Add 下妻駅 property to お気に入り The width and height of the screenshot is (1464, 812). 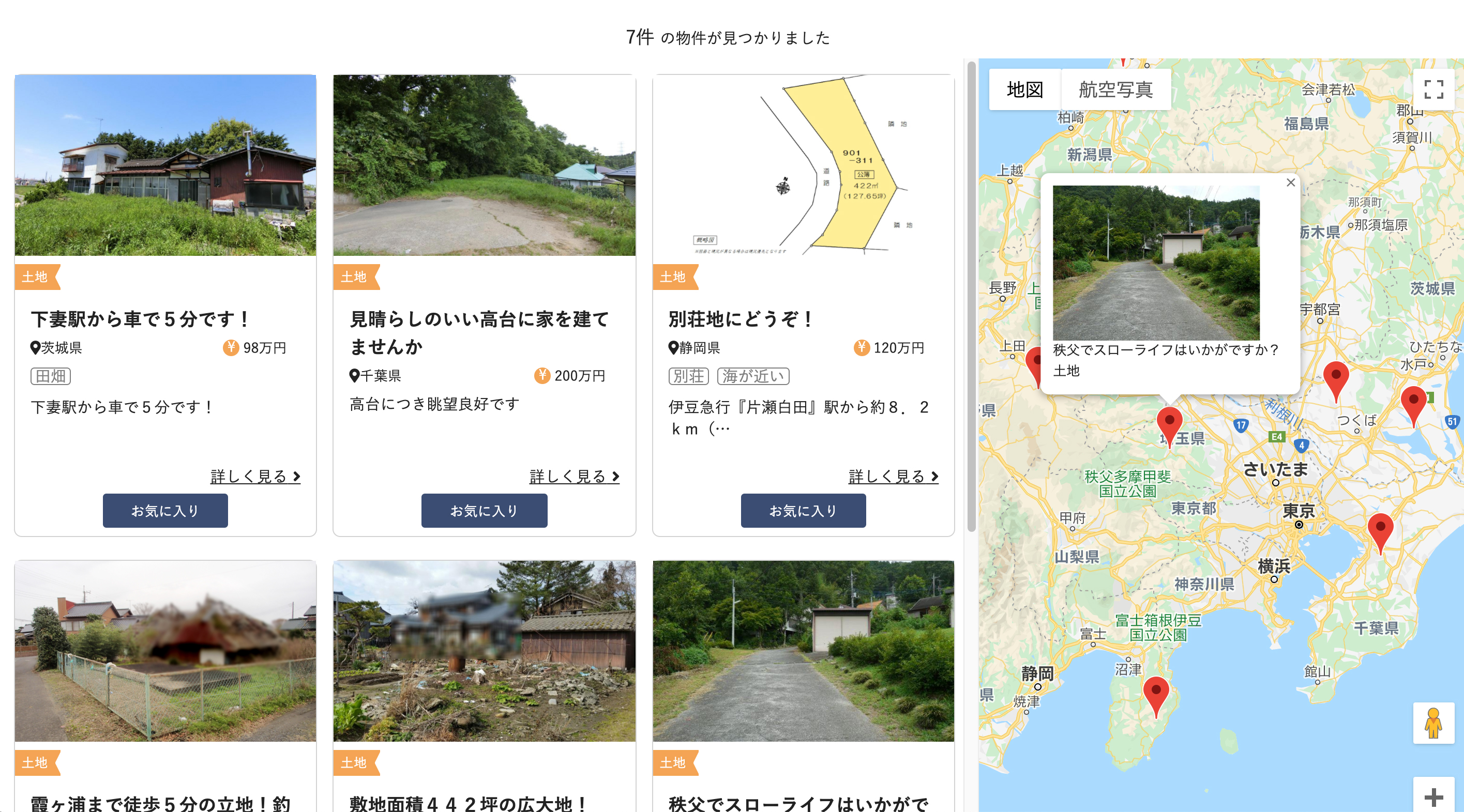click(165, 510)
